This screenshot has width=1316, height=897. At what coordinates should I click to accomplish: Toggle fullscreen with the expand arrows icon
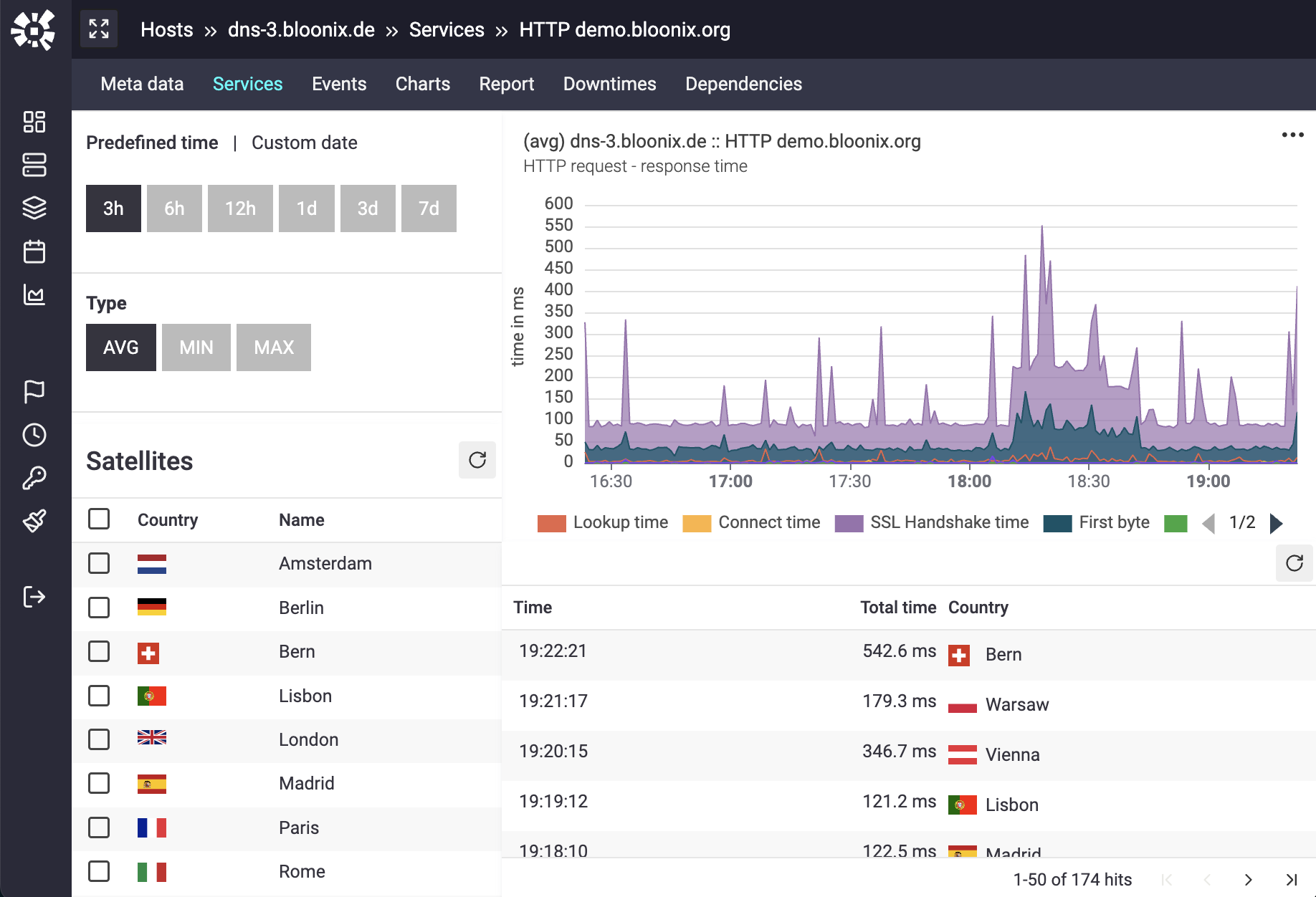click(x=99, y=29)
